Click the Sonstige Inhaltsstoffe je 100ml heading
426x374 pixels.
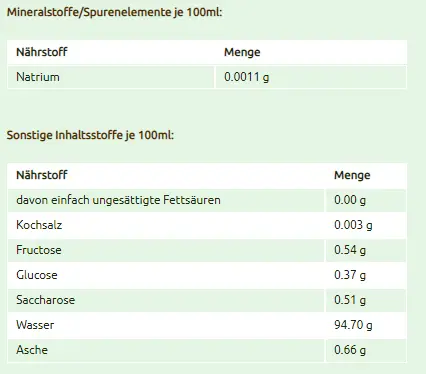(90, 135)
